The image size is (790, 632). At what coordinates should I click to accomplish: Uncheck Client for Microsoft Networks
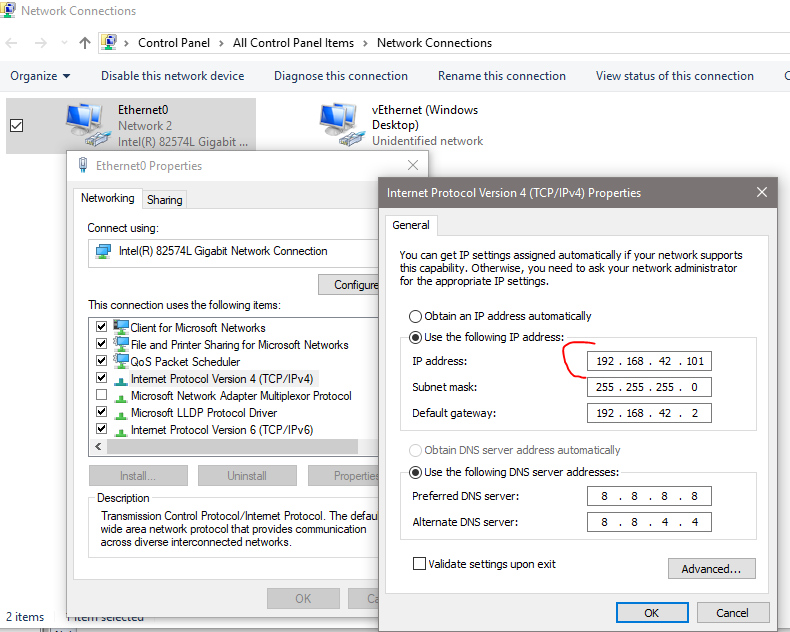click(101, 327)
